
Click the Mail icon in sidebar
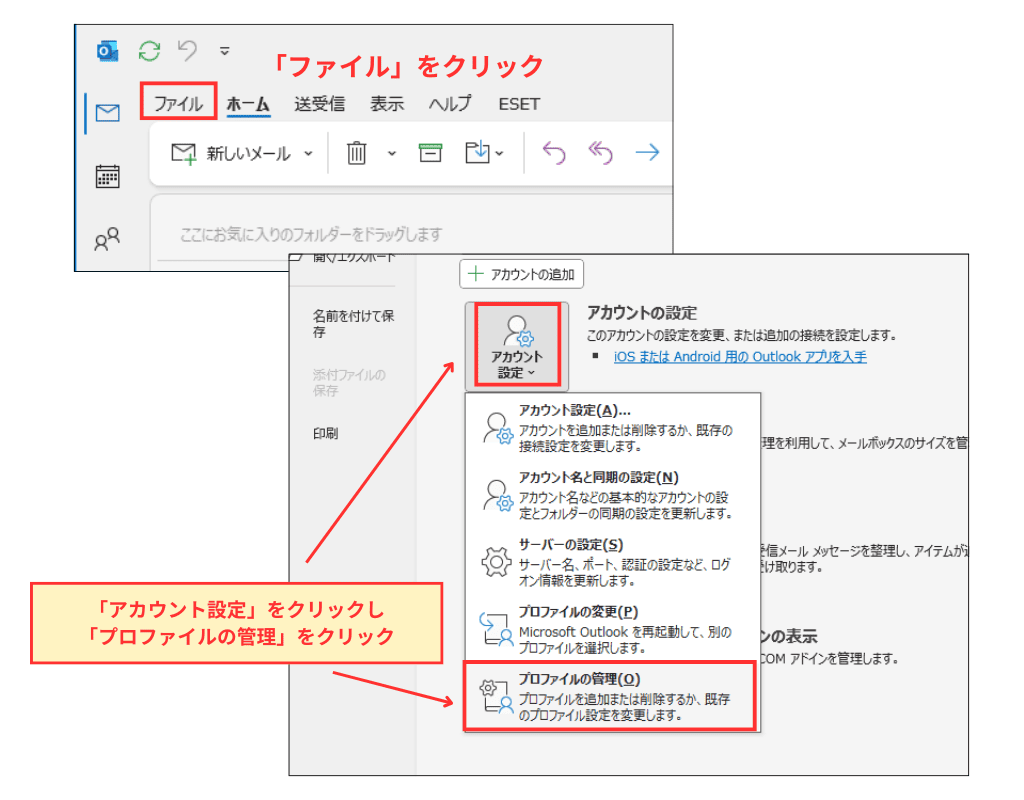pos(107,113)
